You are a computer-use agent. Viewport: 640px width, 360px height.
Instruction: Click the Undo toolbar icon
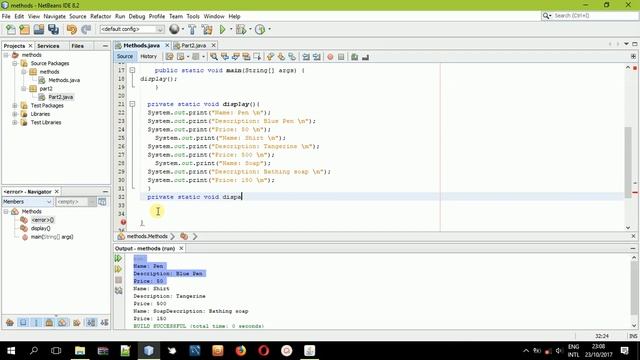(x=72, y=29)
